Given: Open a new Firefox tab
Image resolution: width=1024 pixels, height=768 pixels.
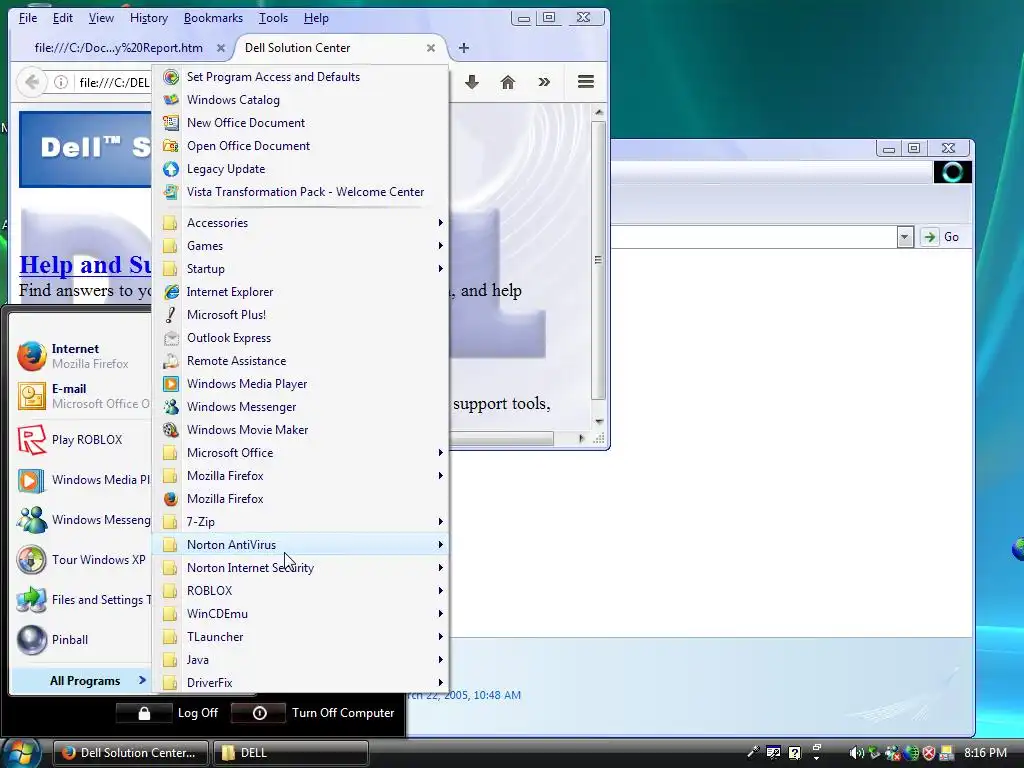Looking at the screenshot, I should (464, 48).
